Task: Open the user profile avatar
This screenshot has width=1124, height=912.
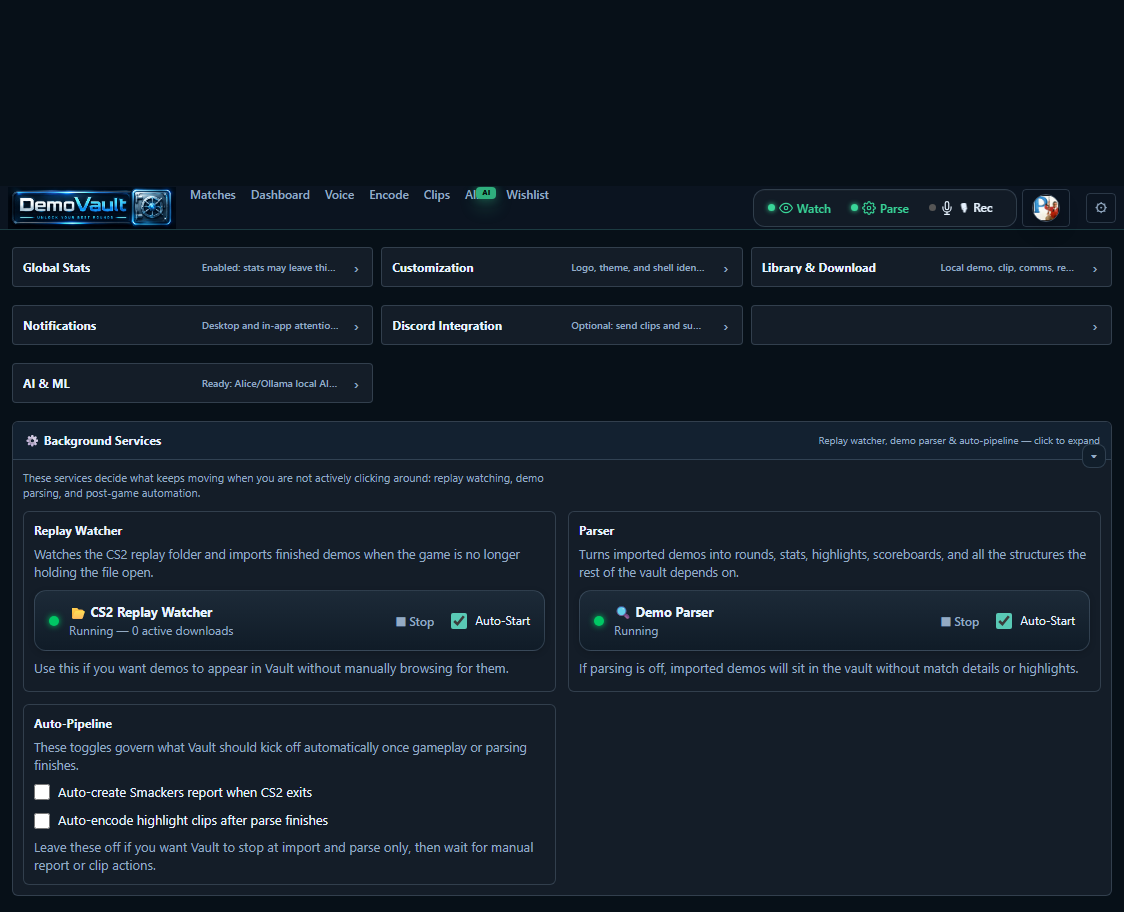Action: click(x=1046, y=208)
